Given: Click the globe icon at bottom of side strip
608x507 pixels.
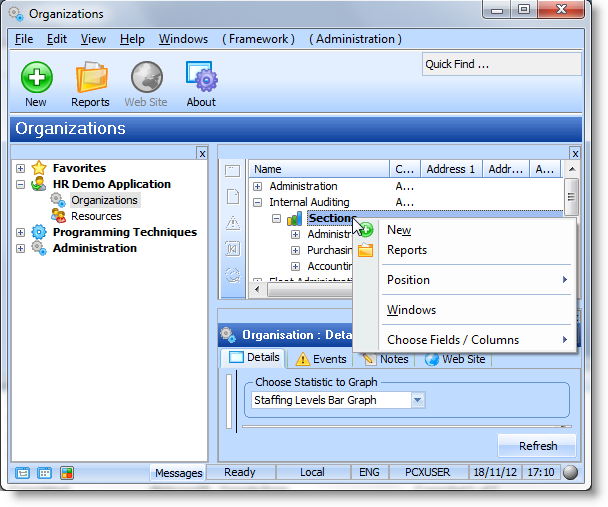Looking at the screenshot, I should (x=233, y=275).
